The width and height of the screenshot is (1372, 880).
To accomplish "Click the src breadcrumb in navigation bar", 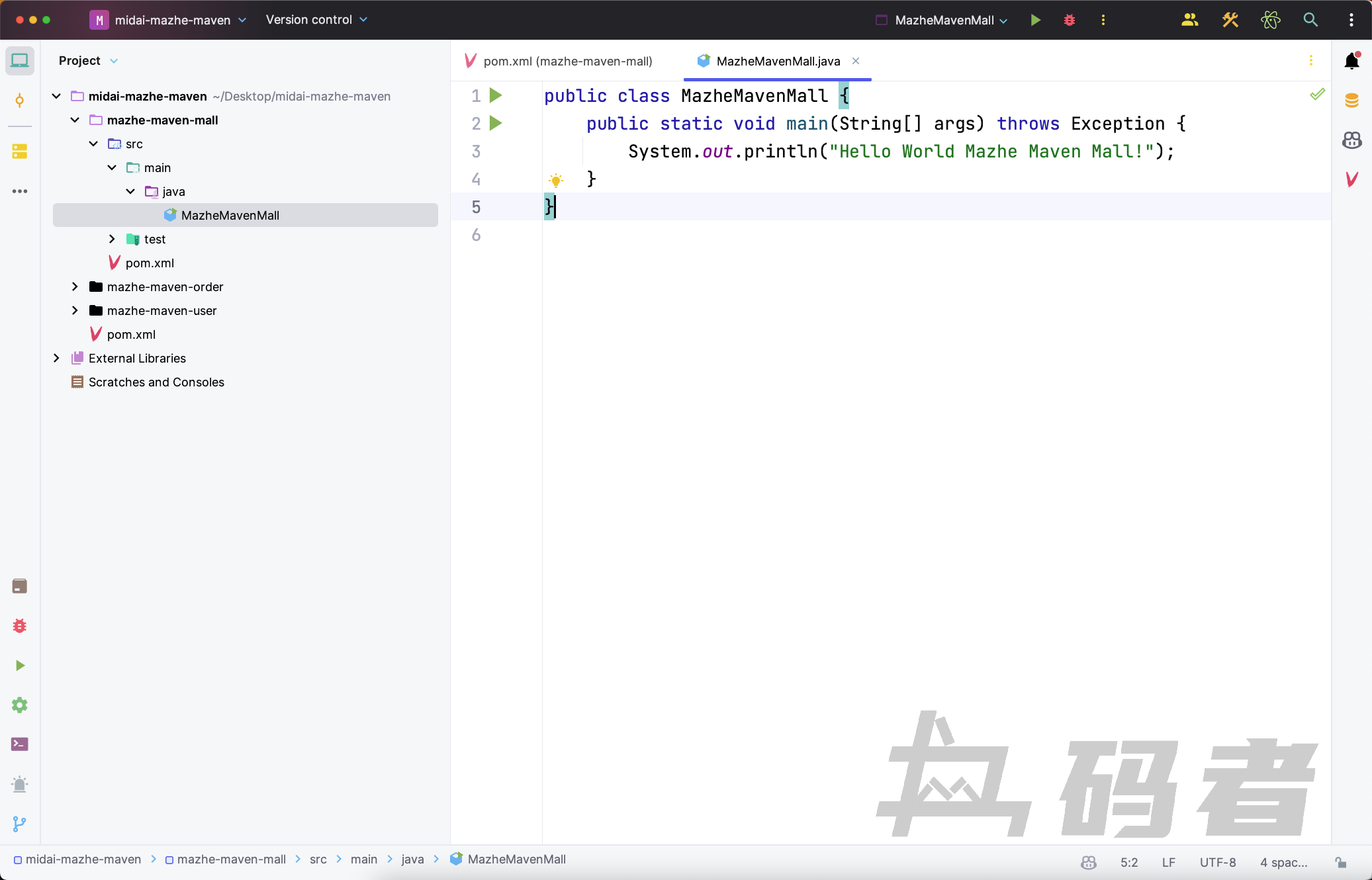I will tap(318, 859).
